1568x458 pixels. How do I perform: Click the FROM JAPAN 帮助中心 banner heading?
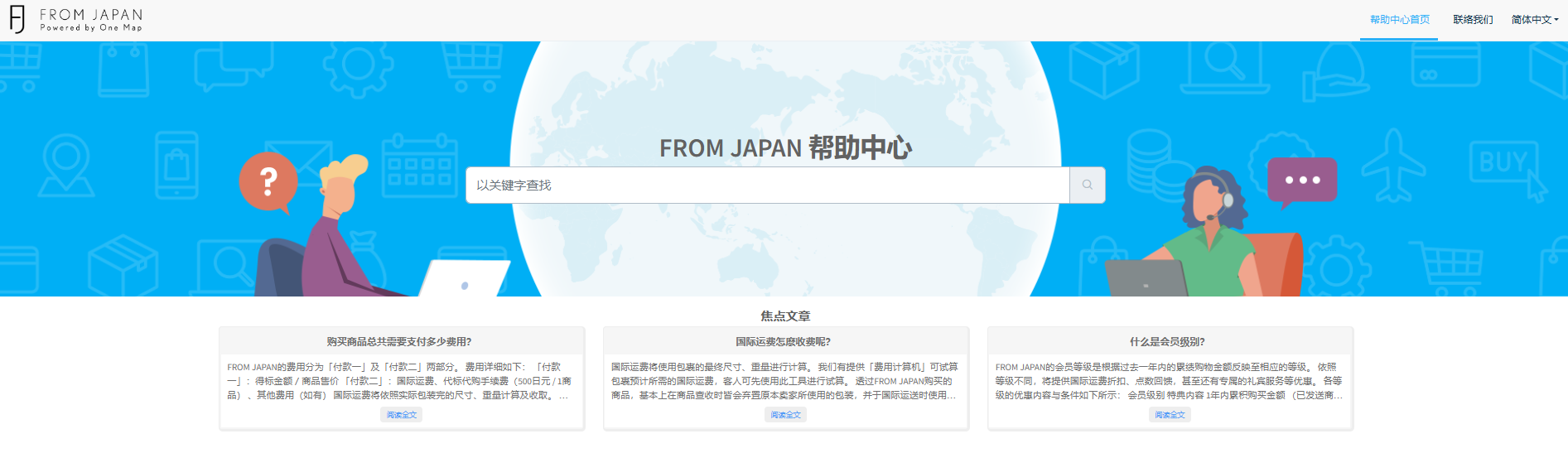(x=785, y=148)
